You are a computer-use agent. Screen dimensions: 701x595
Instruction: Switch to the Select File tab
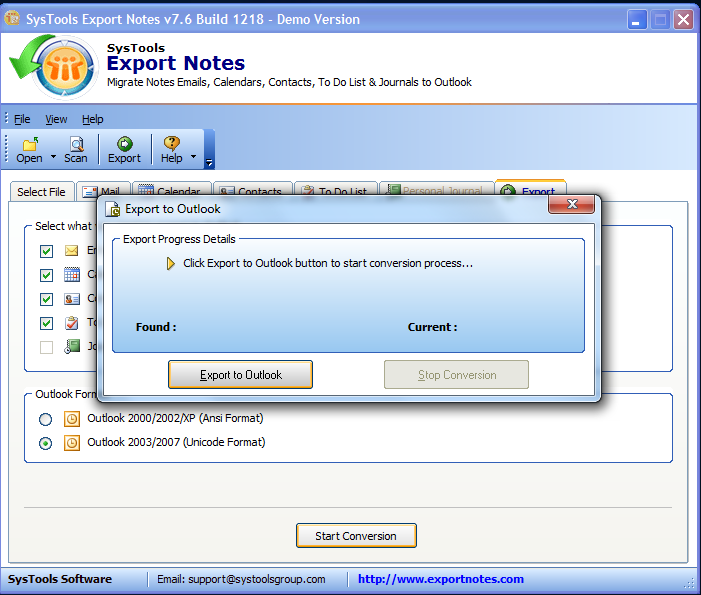click(41, 192)
